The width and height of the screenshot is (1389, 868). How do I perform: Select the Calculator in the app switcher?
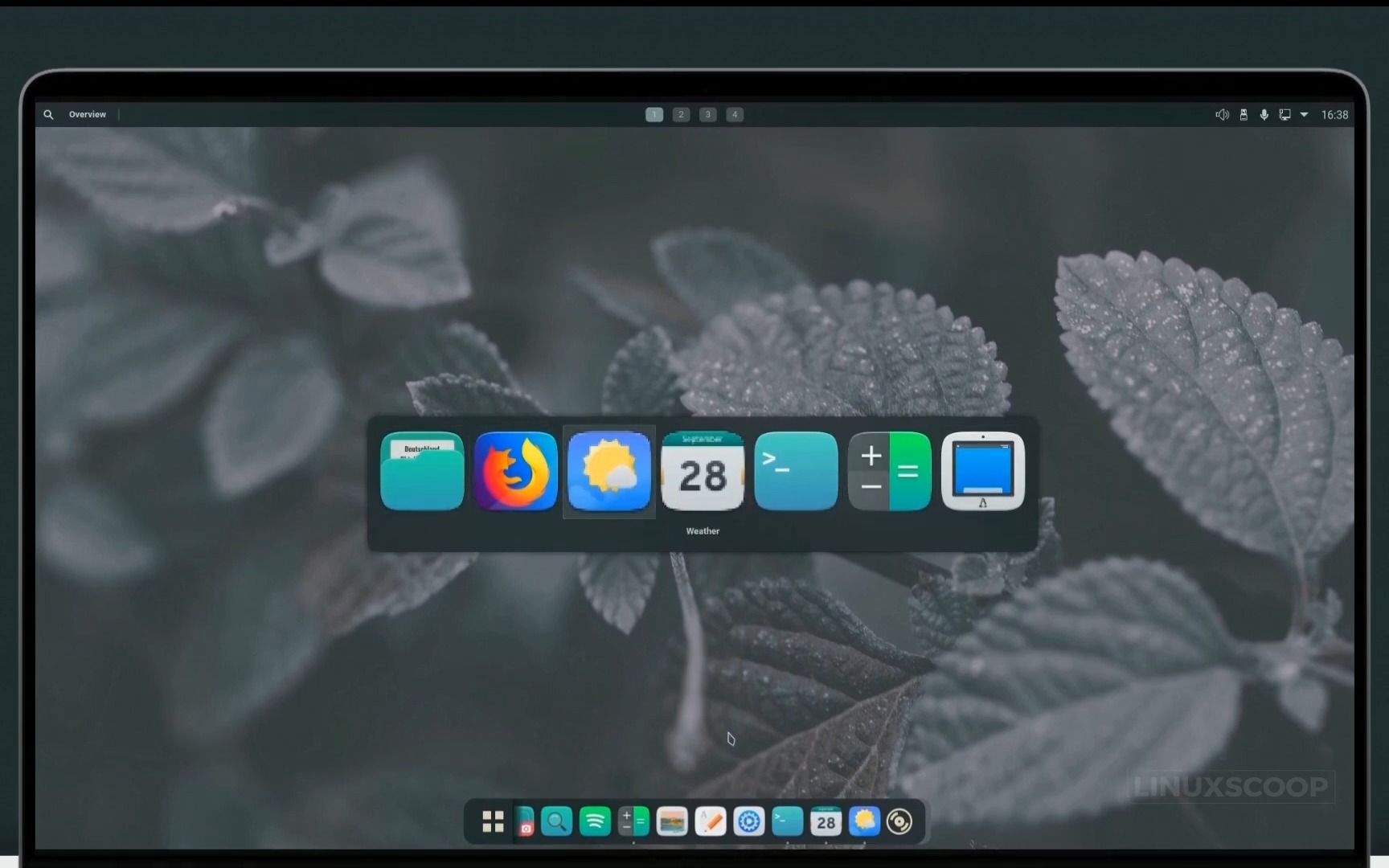(x=889, y=472)
